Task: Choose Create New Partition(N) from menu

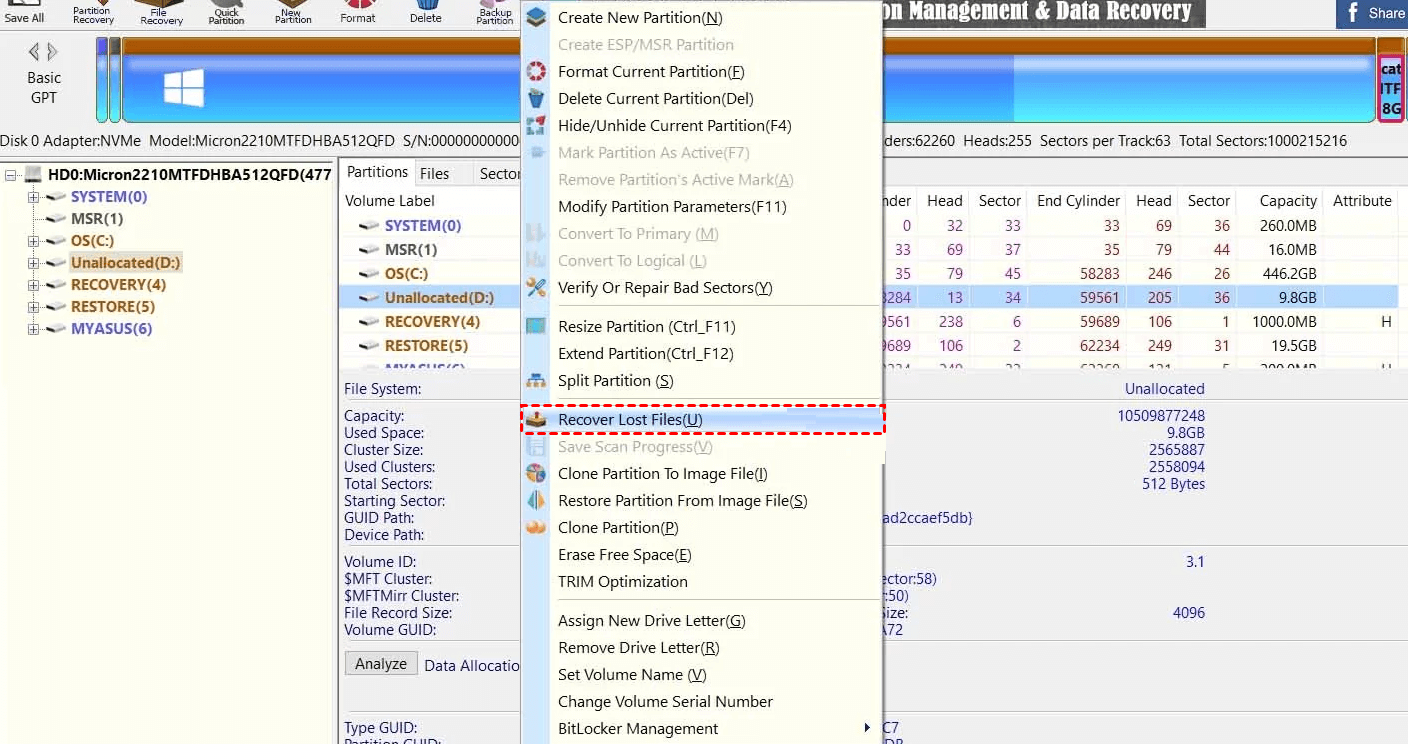Action: [x=702, y=18]
